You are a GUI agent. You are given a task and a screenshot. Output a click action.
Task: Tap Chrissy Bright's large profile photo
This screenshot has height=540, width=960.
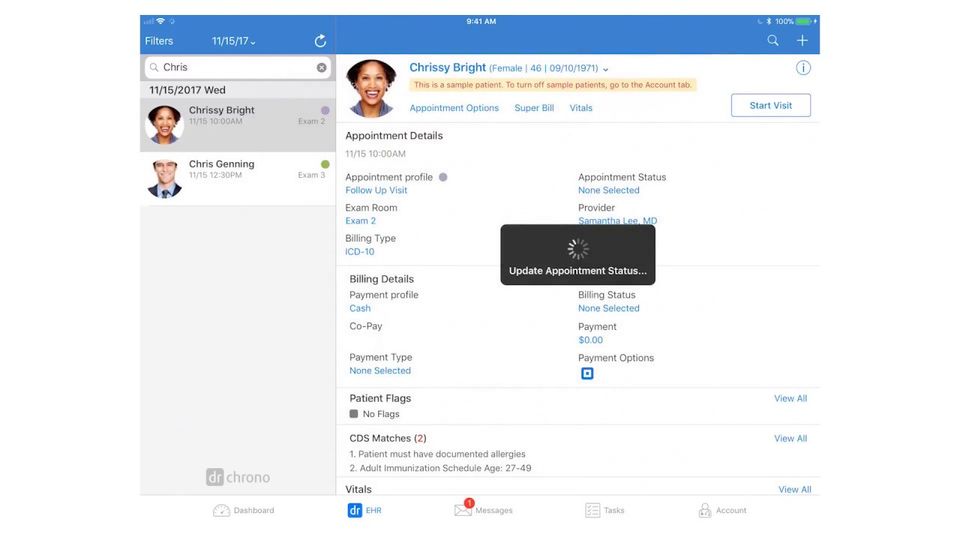coord(371,88)
